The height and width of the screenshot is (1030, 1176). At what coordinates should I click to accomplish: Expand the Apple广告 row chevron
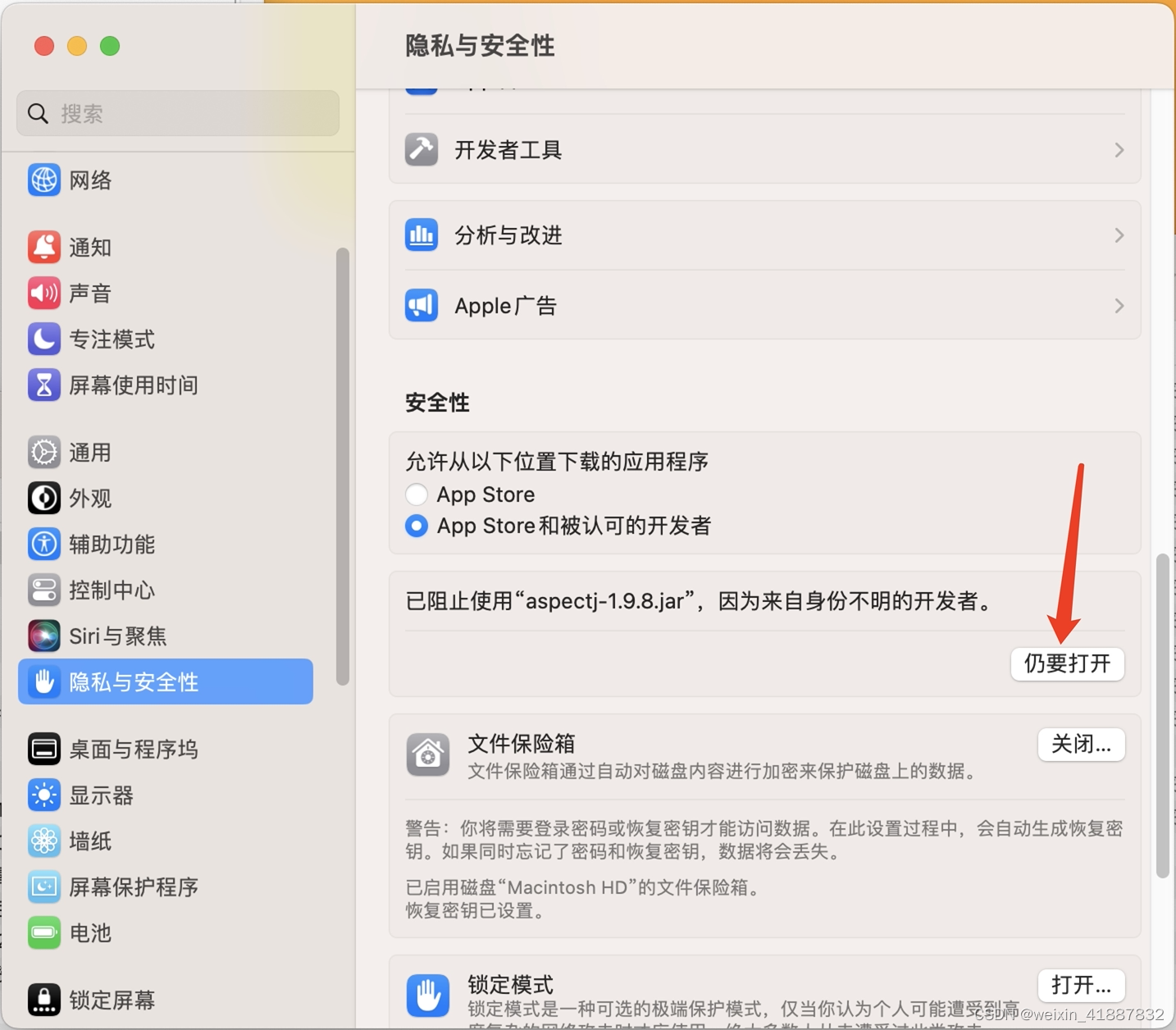click(x=1119, y=306)
